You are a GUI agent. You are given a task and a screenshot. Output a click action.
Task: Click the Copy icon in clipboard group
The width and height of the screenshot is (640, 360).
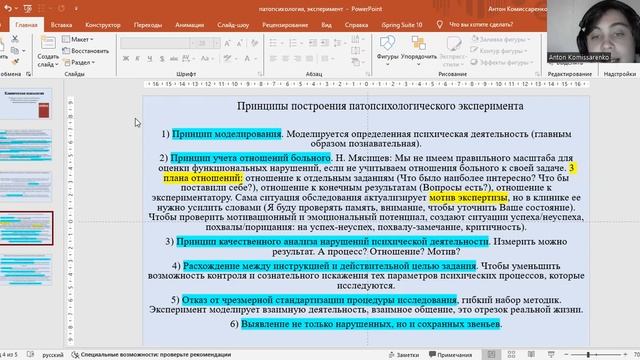pyautogui.click(x=15, y=51)
